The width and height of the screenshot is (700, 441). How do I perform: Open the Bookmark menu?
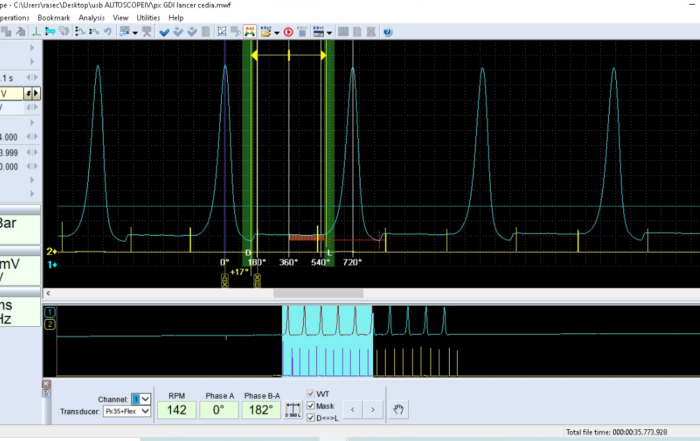click(53, 18)
